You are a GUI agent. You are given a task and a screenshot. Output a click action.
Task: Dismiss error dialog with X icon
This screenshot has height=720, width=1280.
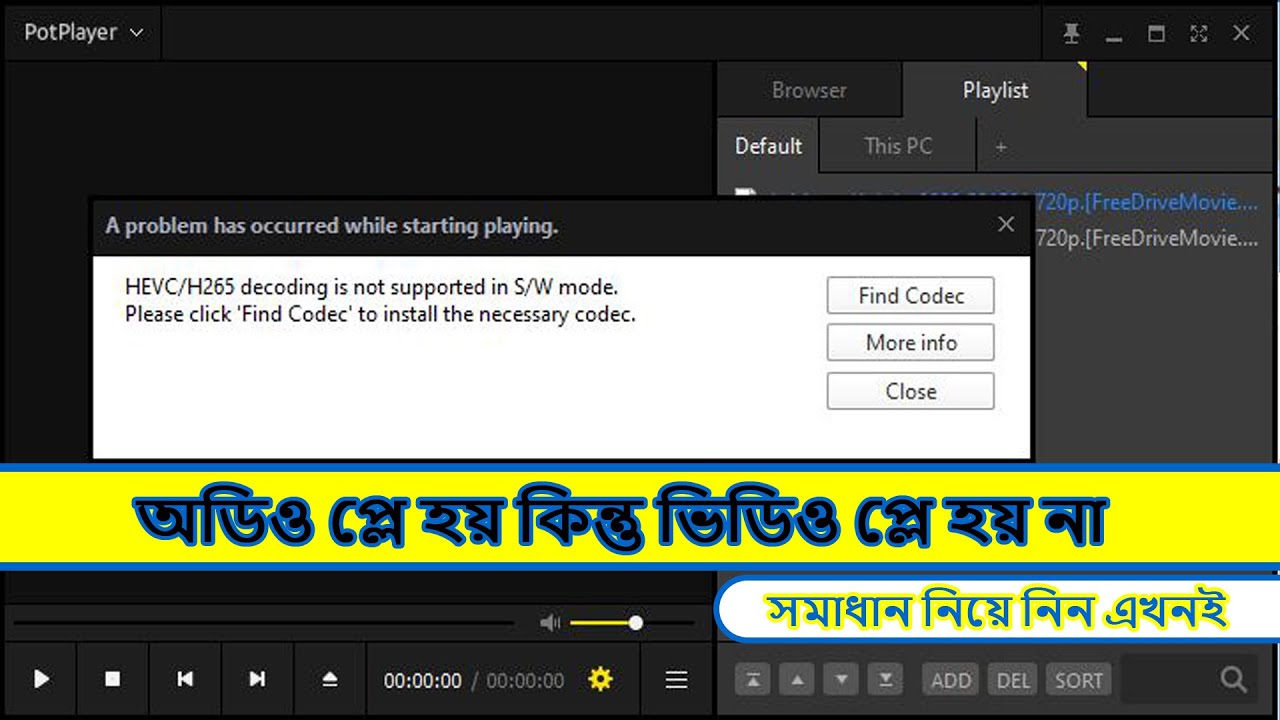[1006, 225]
